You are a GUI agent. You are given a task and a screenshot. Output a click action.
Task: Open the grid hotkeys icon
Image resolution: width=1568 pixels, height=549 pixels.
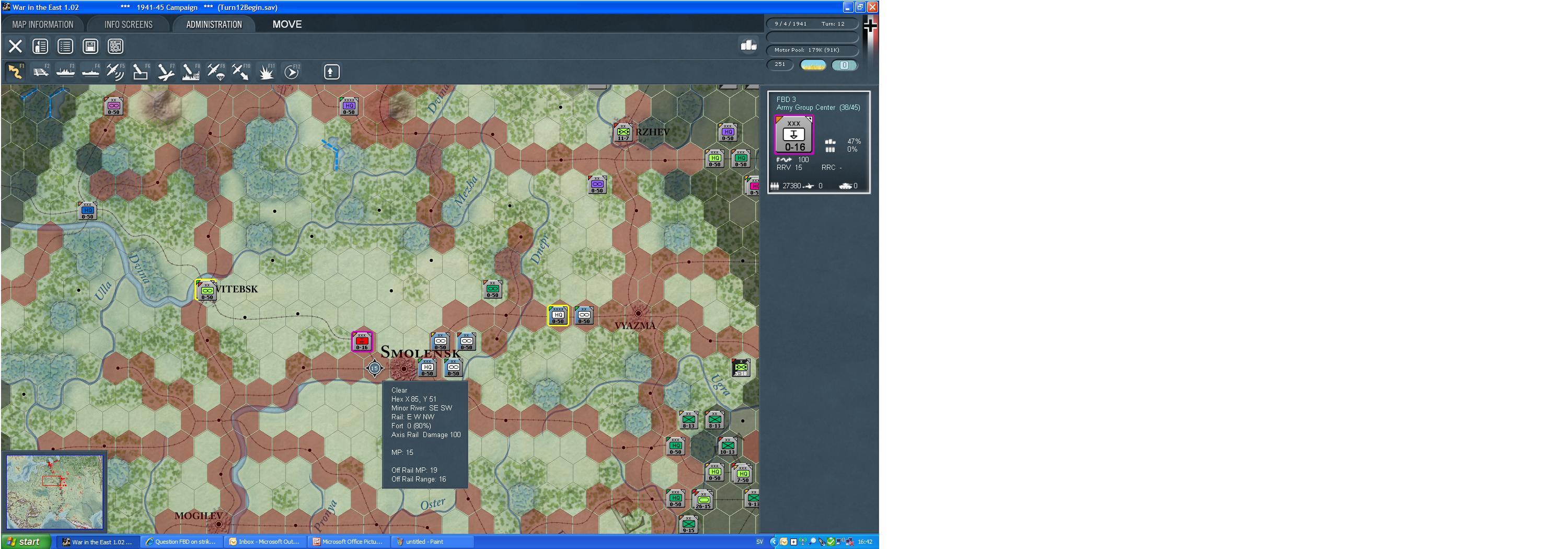pyautogui.click(x=115, y=46)
